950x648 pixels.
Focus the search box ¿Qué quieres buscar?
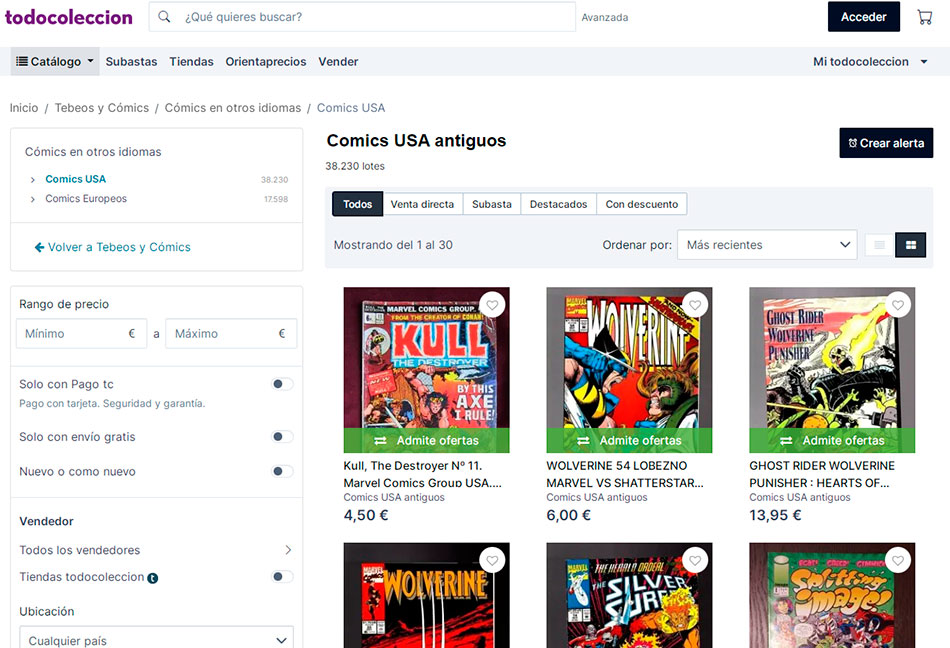362,17
